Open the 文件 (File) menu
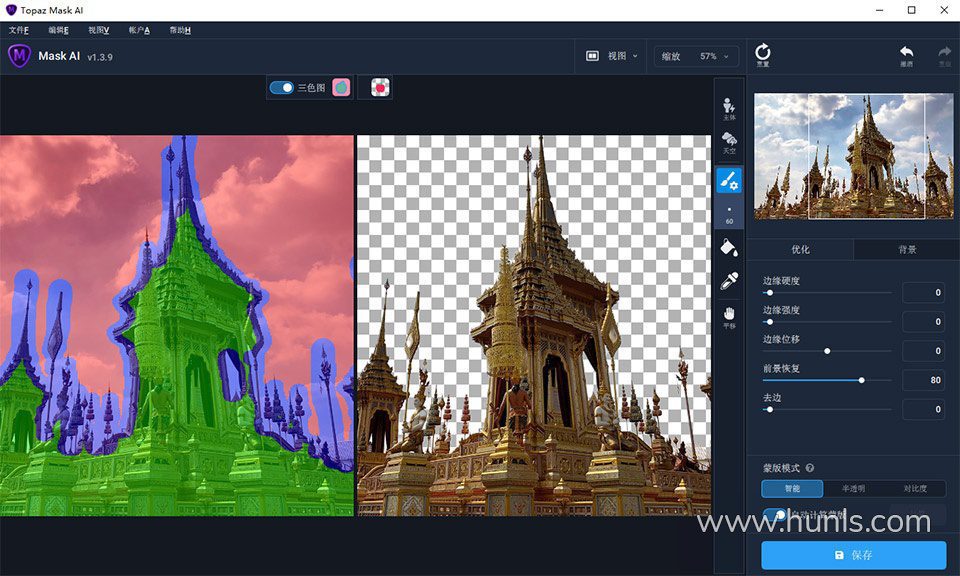The width and height of the screenshot is (960, 576). [18, 30]
